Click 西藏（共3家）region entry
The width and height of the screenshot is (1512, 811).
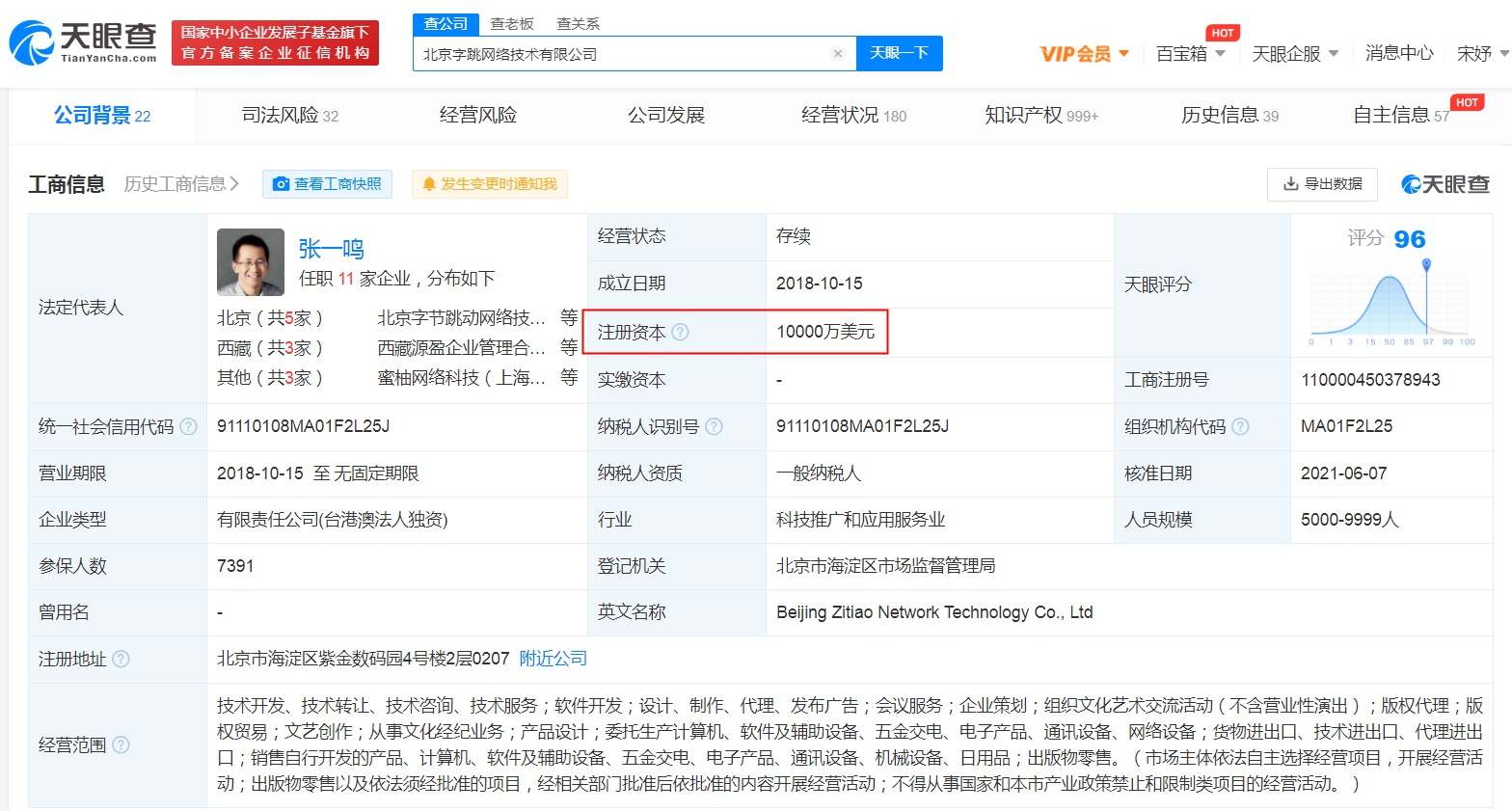270,348
